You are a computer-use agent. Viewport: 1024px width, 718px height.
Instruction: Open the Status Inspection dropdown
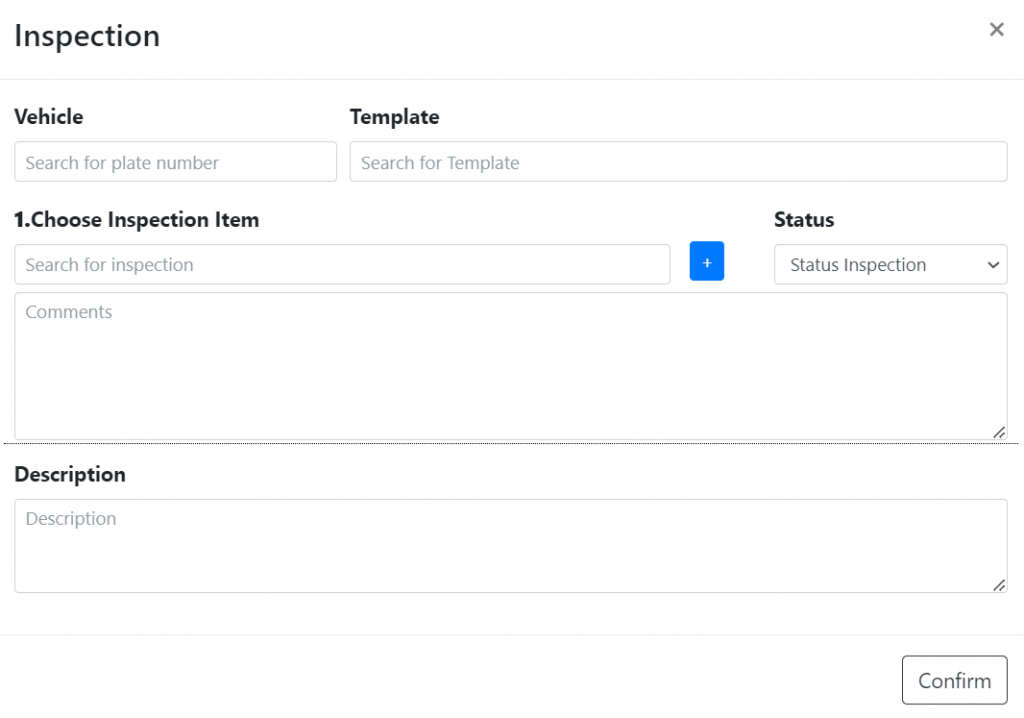890,265
